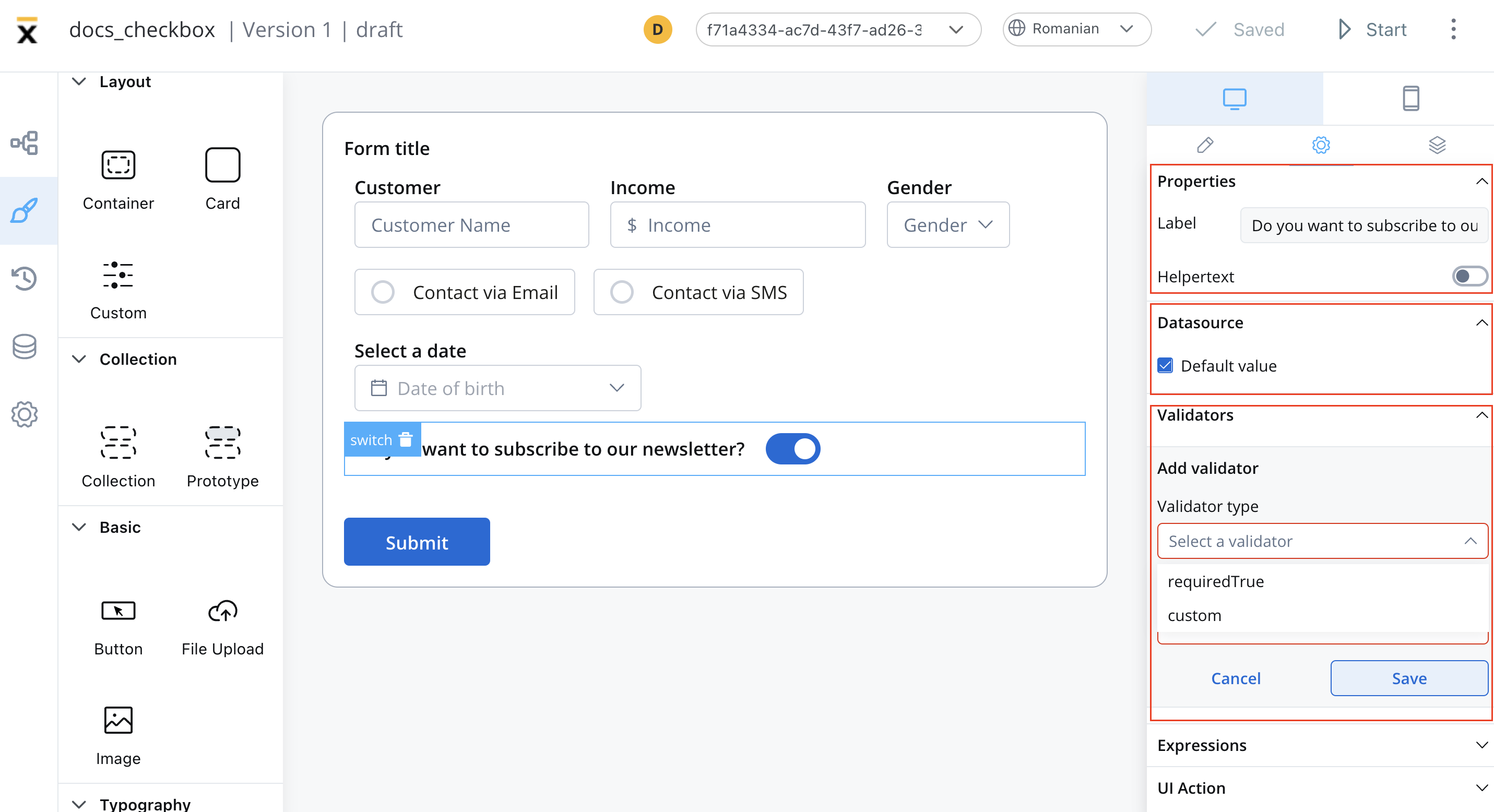The image size is (1494, 812).
Task: Click the Customer Name input field
Action: [x=471, y=225]
